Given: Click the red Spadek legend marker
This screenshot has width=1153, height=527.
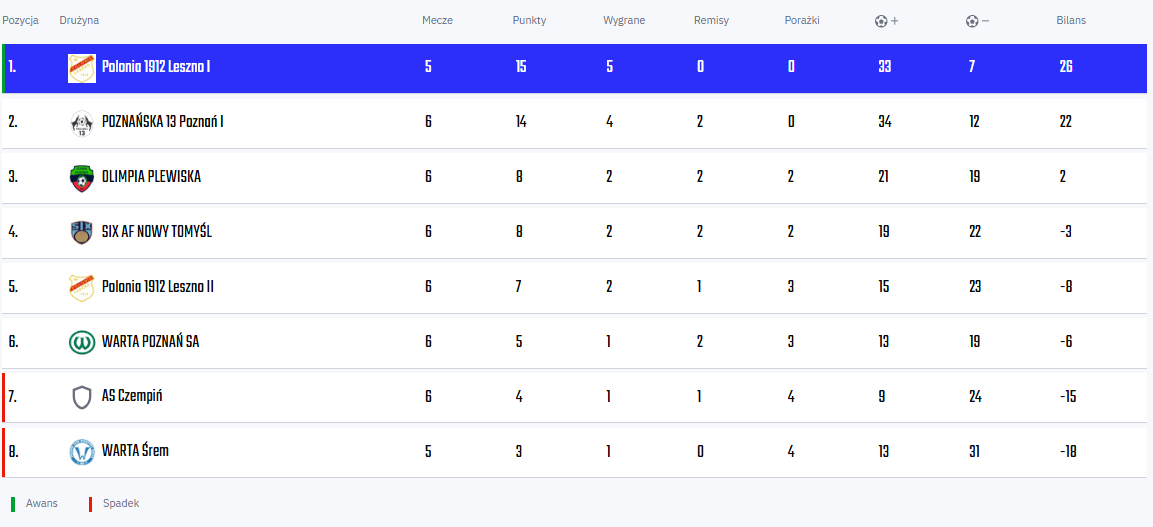Looking at the screenshot, I should 90,504.
